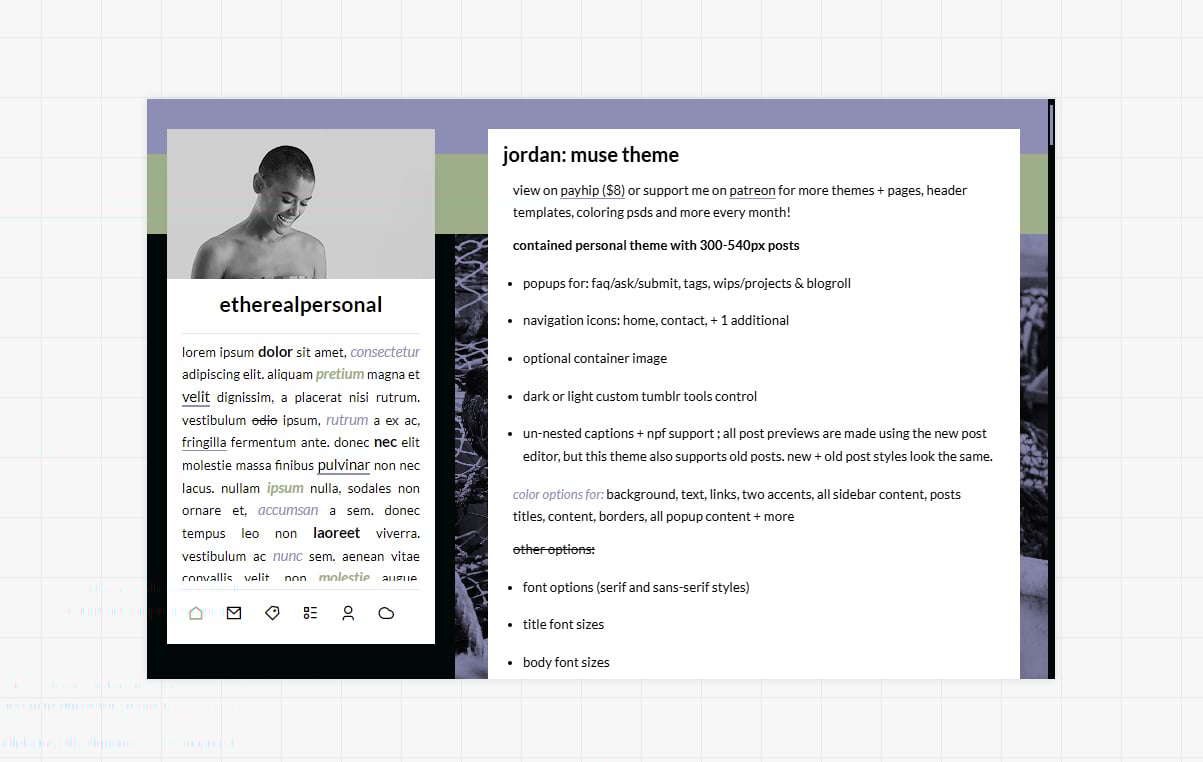Select the jordan: muse theme post title
The width and height of the screenshot is (1203, 762).
tap(591, 154)
